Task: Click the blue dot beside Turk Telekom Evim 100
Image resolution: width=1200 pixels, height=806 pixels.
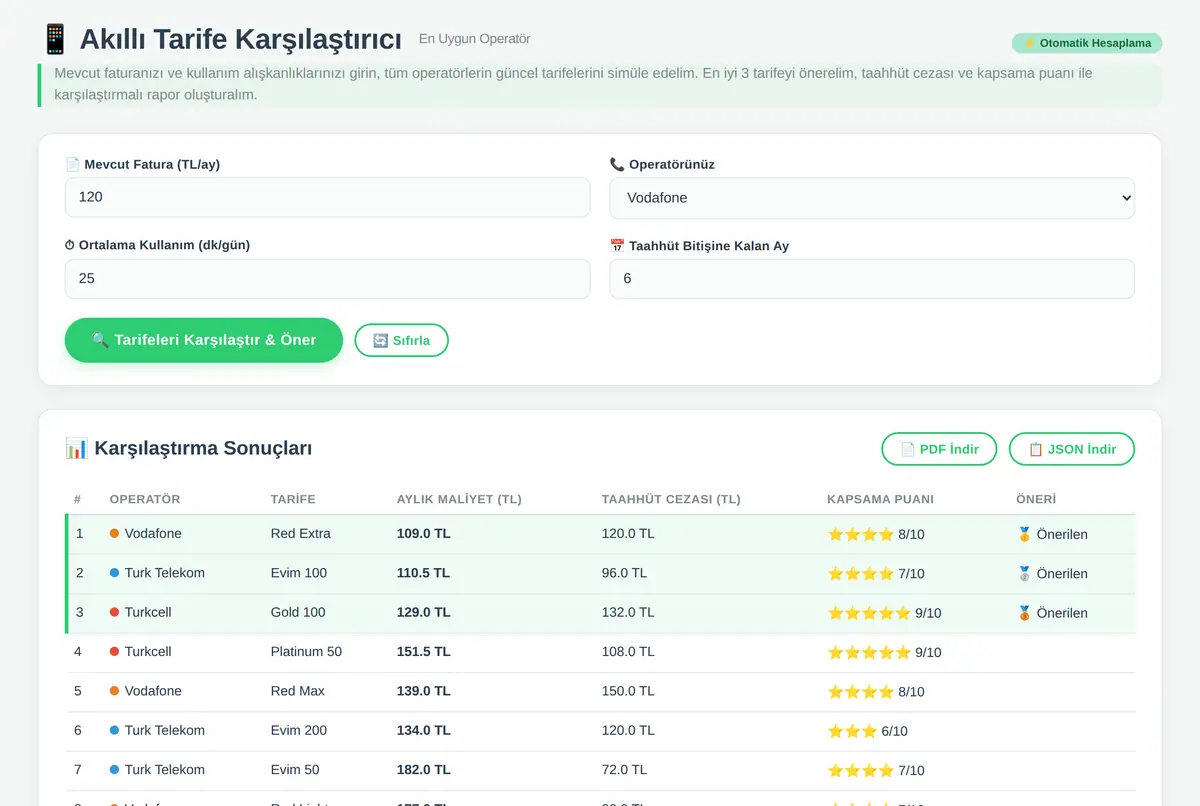Action: pos(114,573)
